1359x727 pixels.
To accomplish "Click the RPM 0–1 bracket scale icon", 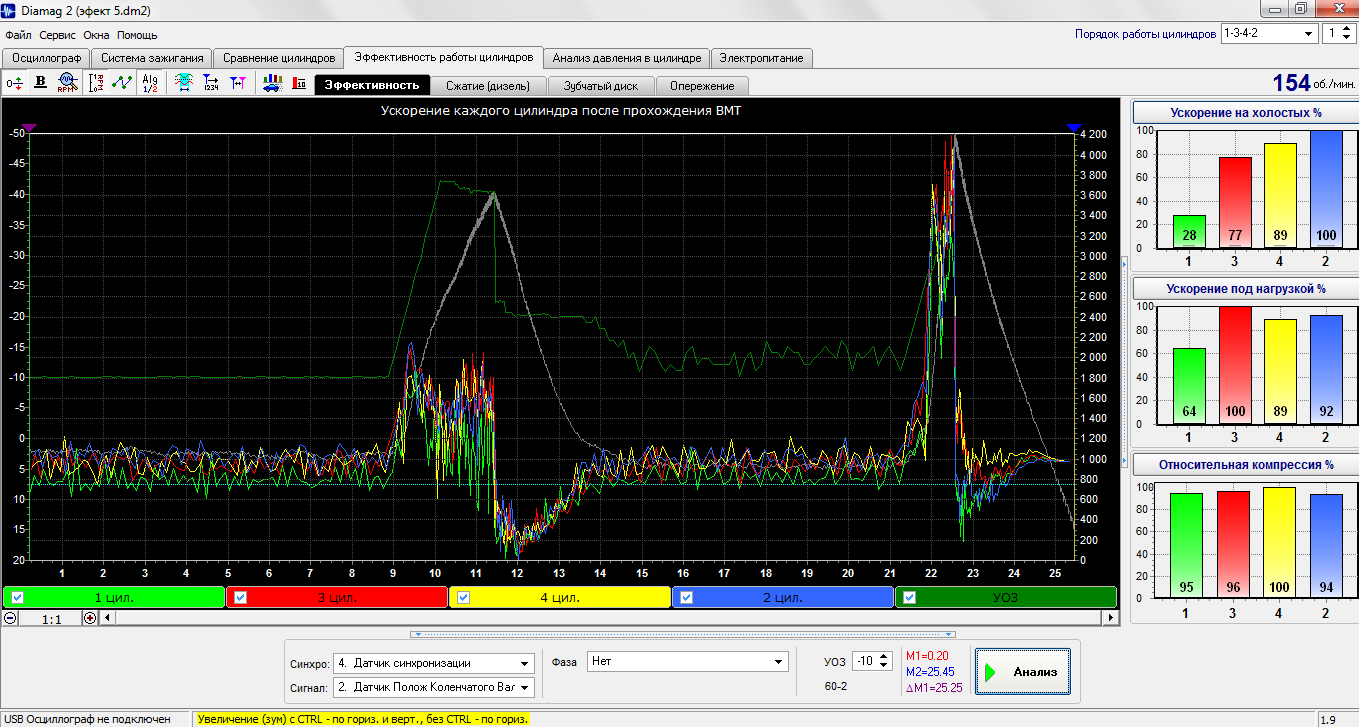I will point(97,83).
